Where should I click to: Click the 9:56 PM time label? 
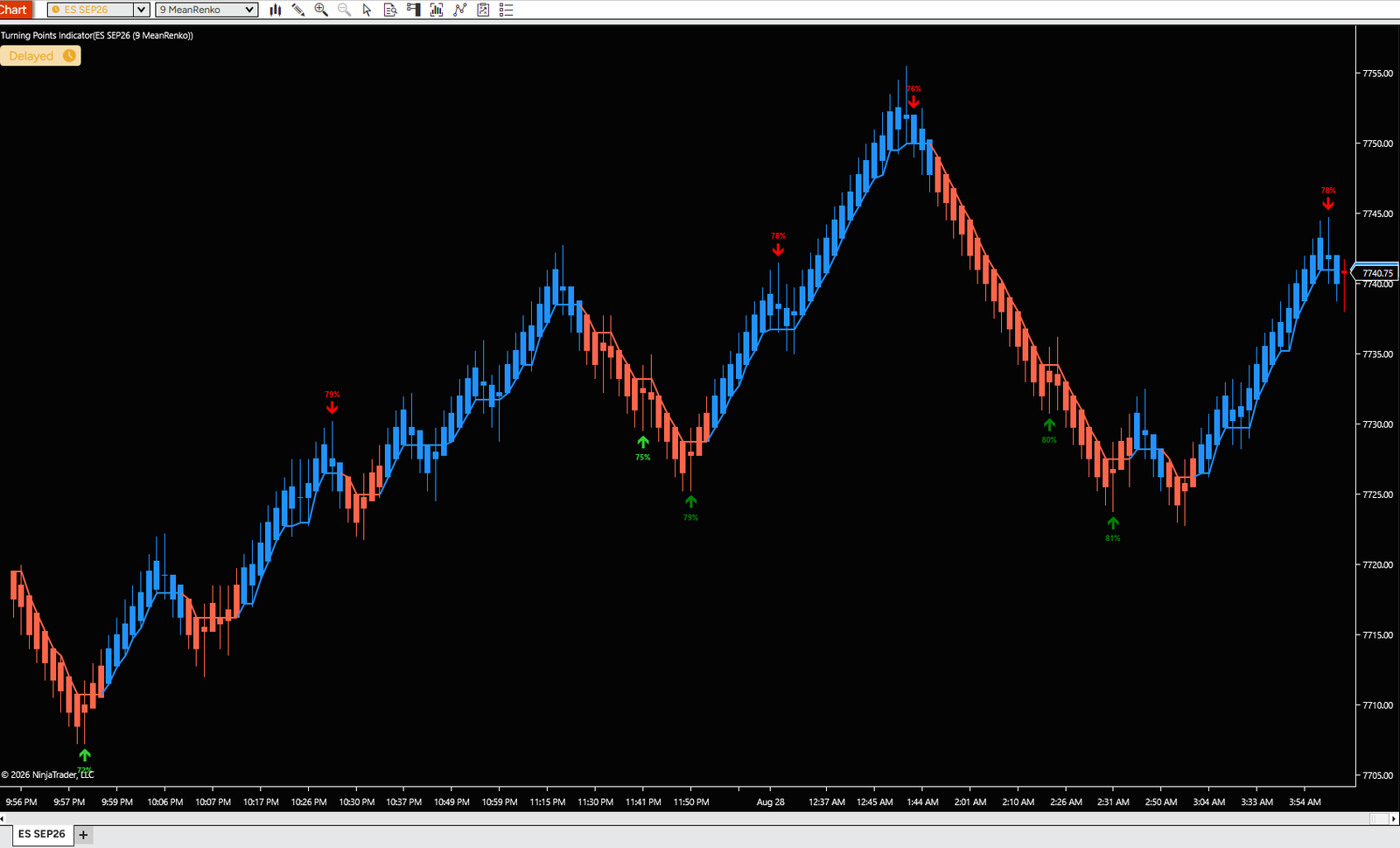pos(21,802)
